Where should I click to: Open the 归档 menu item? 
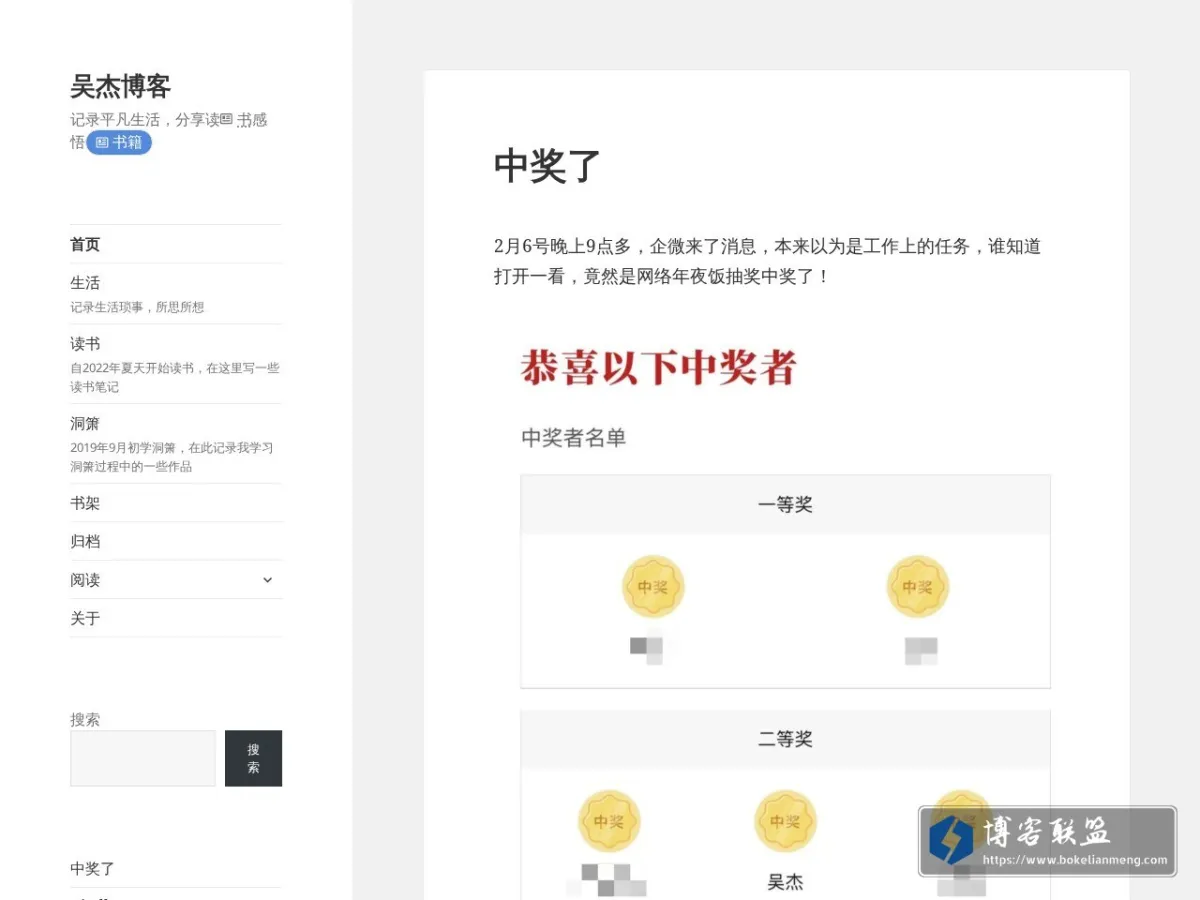pyautogui.click(x=85, y=542)
